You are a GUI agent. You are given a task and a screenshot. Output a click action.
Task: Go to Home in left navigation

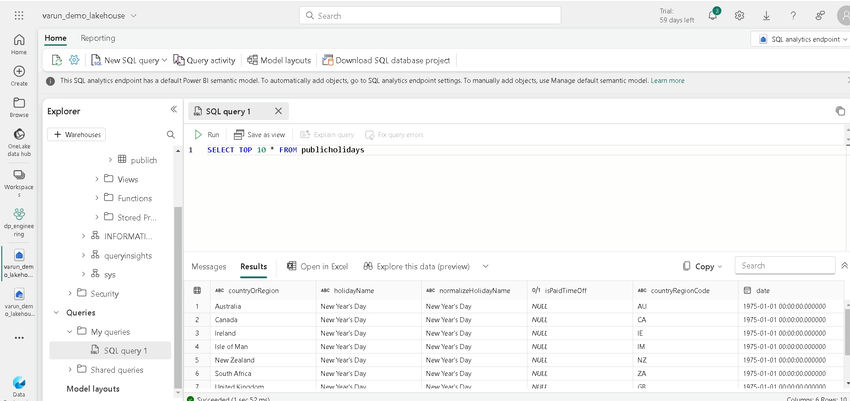19,44
